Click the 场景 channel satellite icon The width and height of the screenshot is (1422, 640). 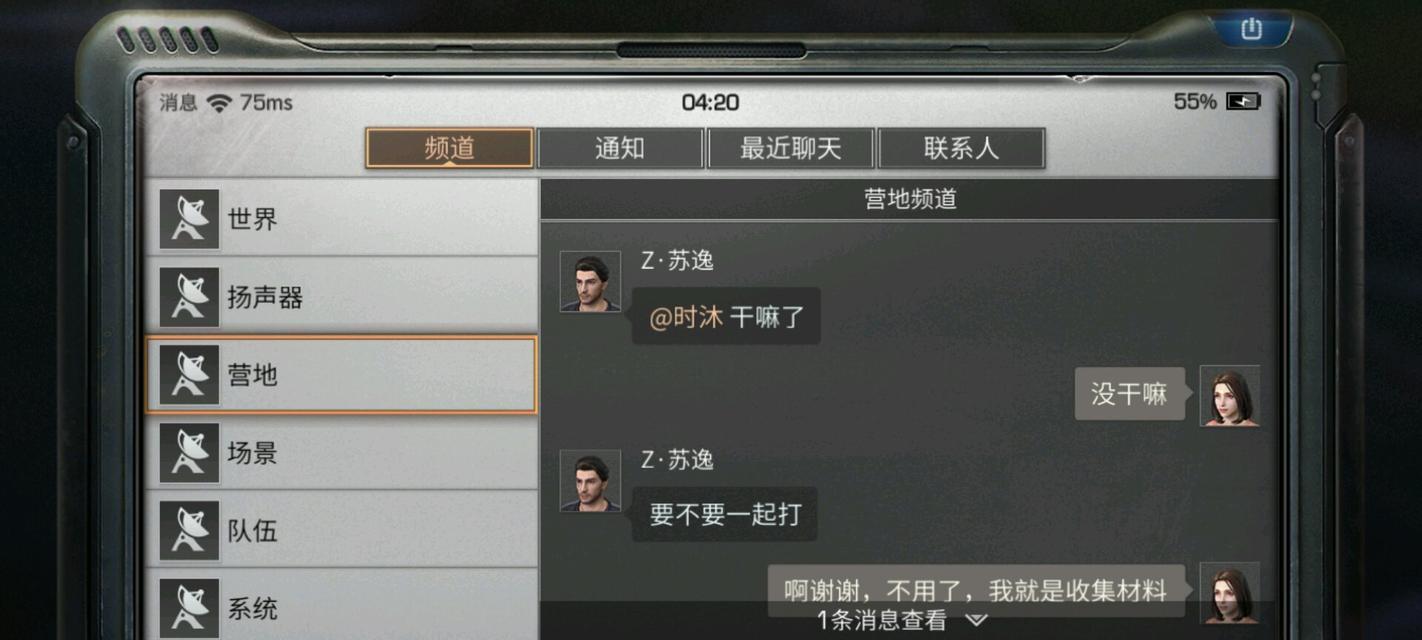(189, 453)
